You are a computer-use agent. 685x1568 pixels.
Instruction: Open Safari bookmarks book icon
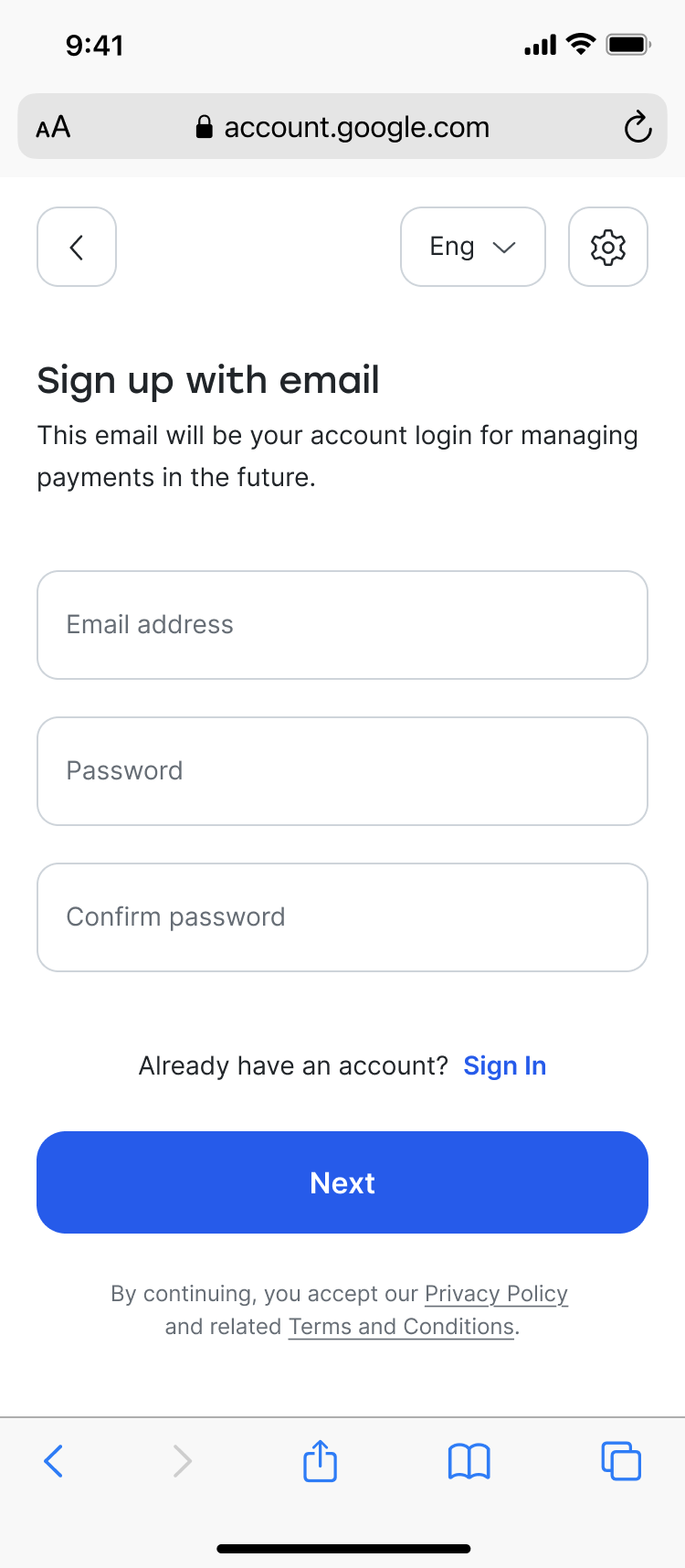point(469,1461)
